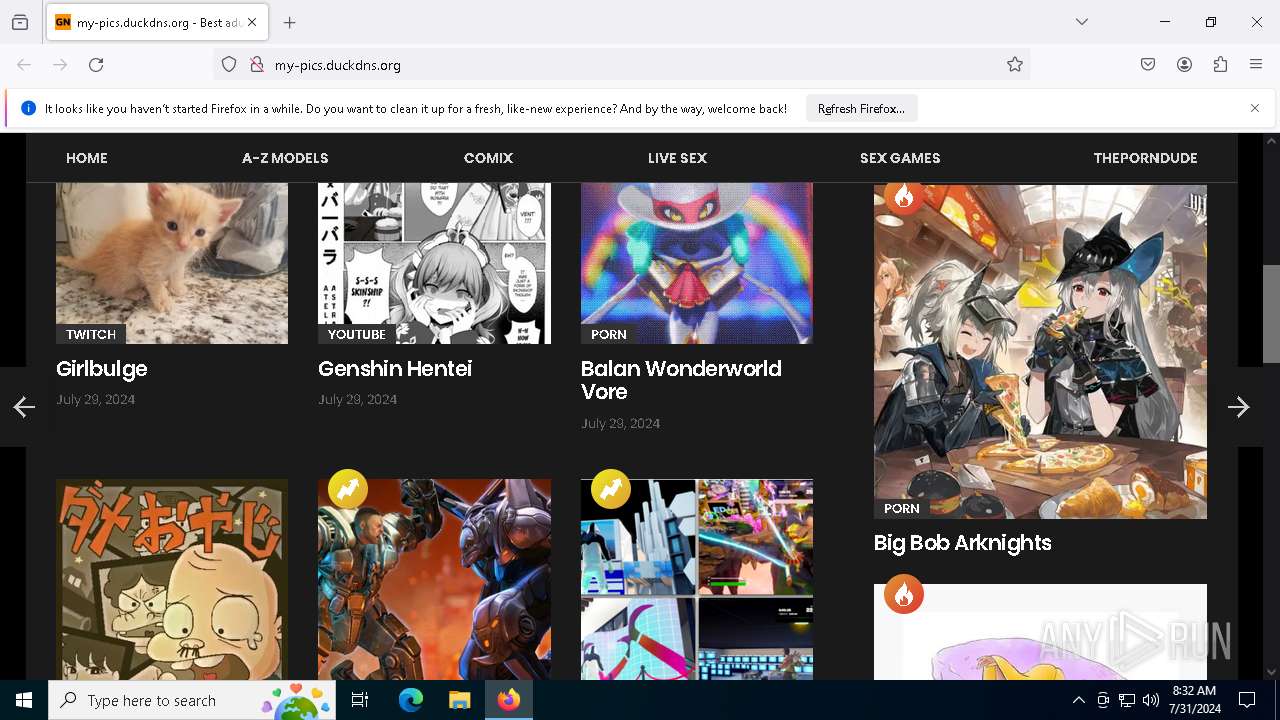Open the tracking protection shield icon

click(x=229, y=65)
